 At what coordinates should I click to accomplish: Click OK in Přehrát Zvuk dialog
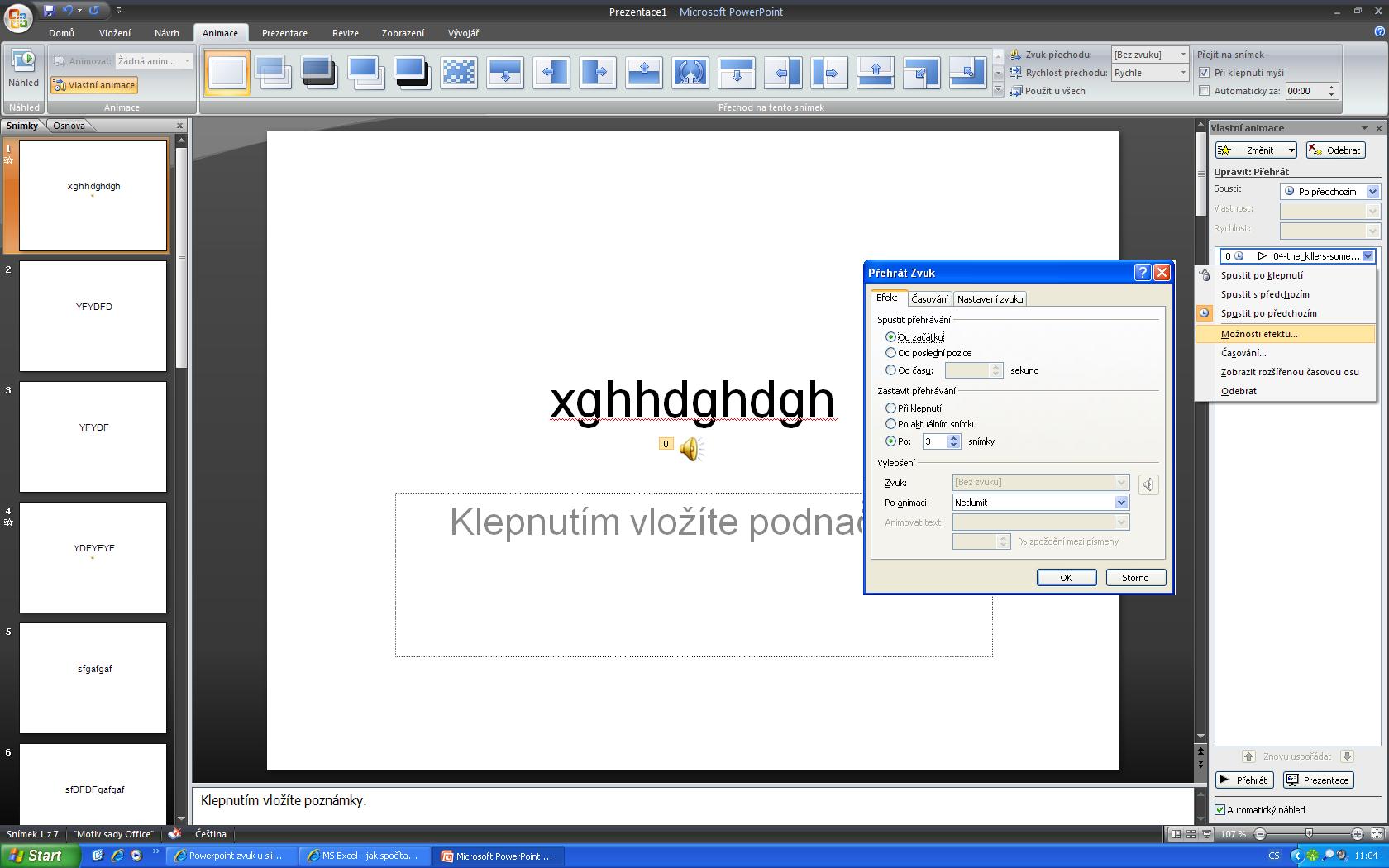coord(1066,578)
